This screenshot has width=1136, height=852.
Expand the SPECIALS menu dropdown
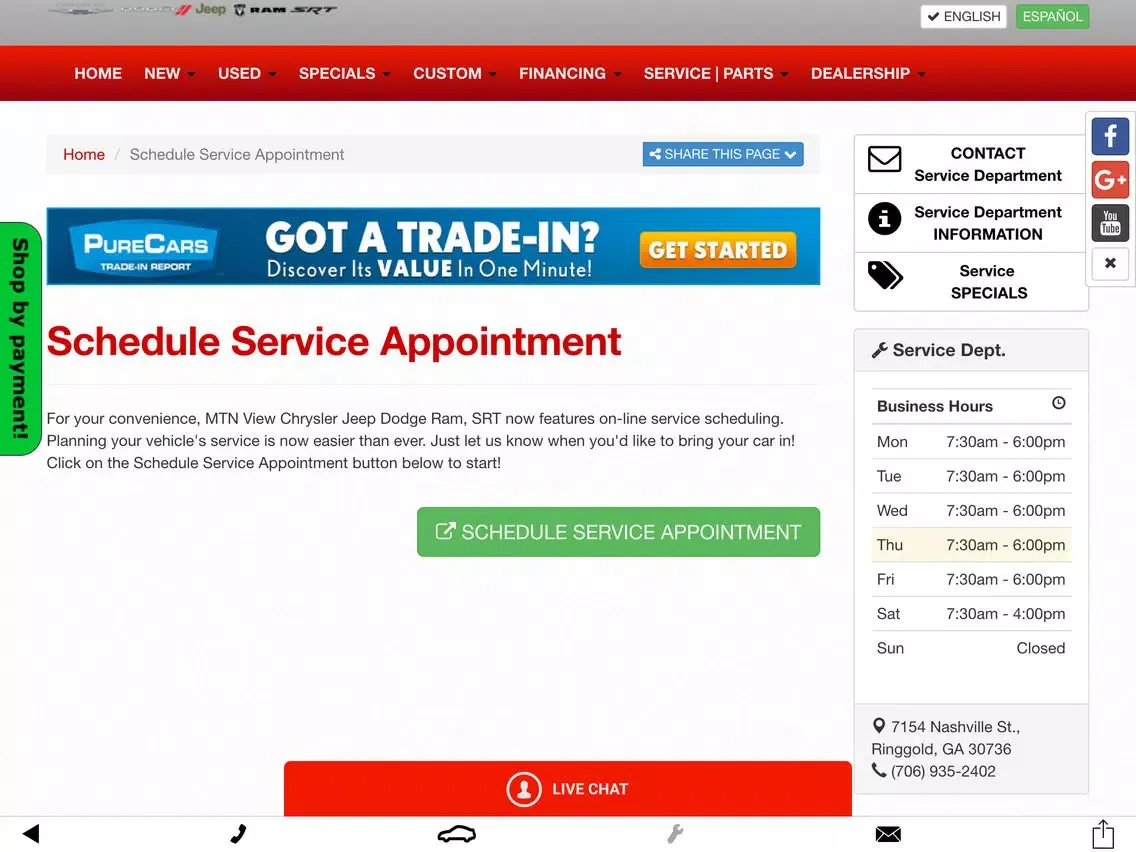tap(344, 73)
